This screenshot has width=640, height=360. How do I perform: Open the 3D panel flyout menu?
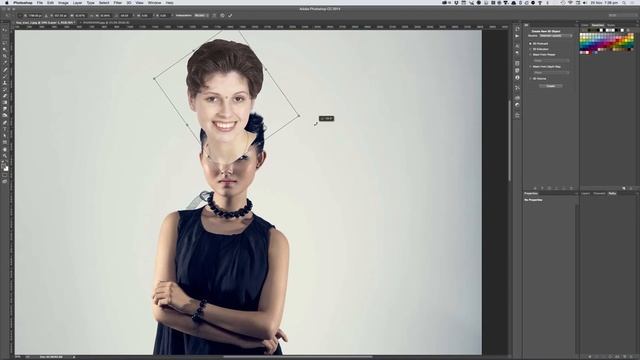pos(576,25)
